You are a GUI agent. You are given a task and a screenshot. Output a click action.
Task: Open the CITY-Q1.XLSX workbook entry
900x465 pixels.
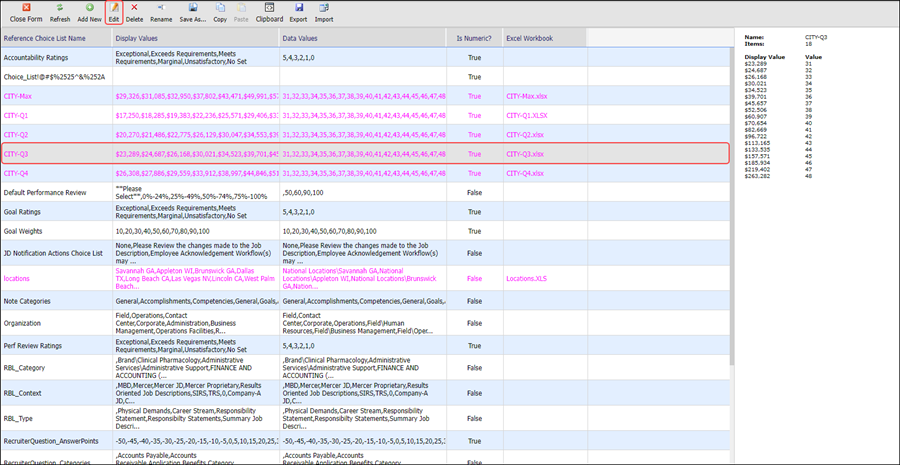click(x=529, y=115)
